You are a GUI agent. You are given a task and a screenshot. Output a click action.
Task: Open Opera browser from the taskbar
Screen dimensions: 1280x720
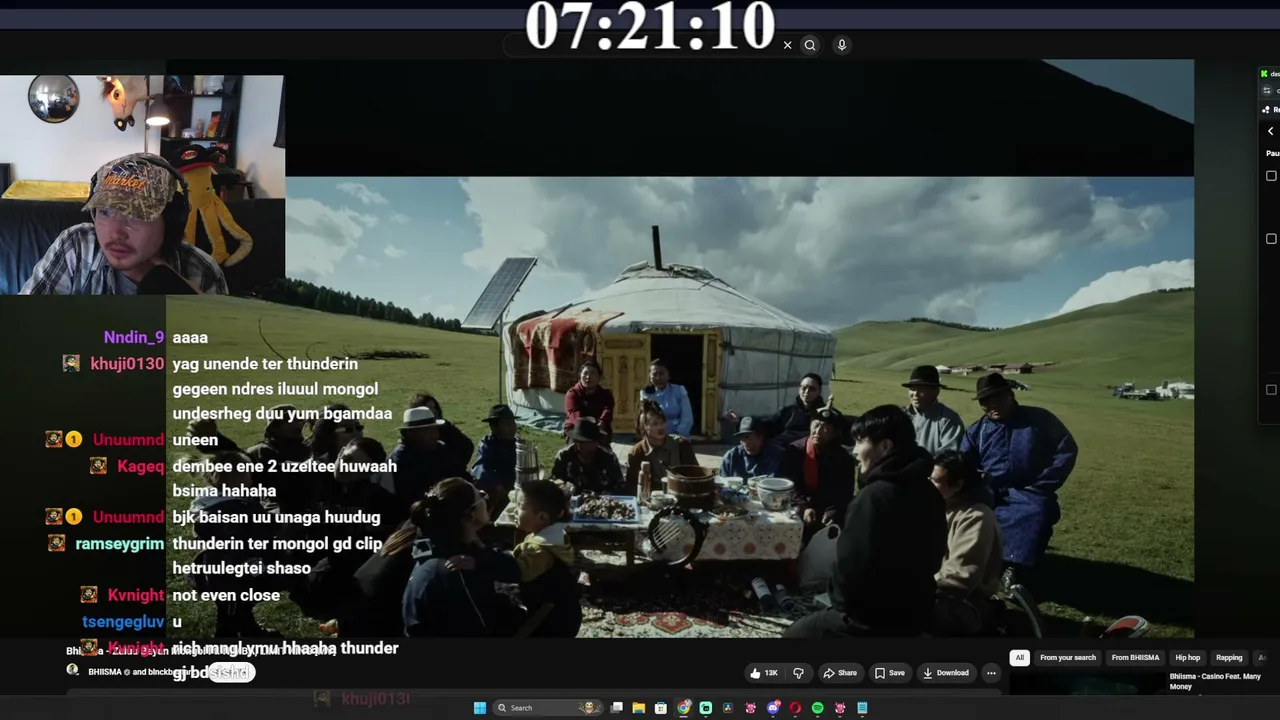coord(795,708)
